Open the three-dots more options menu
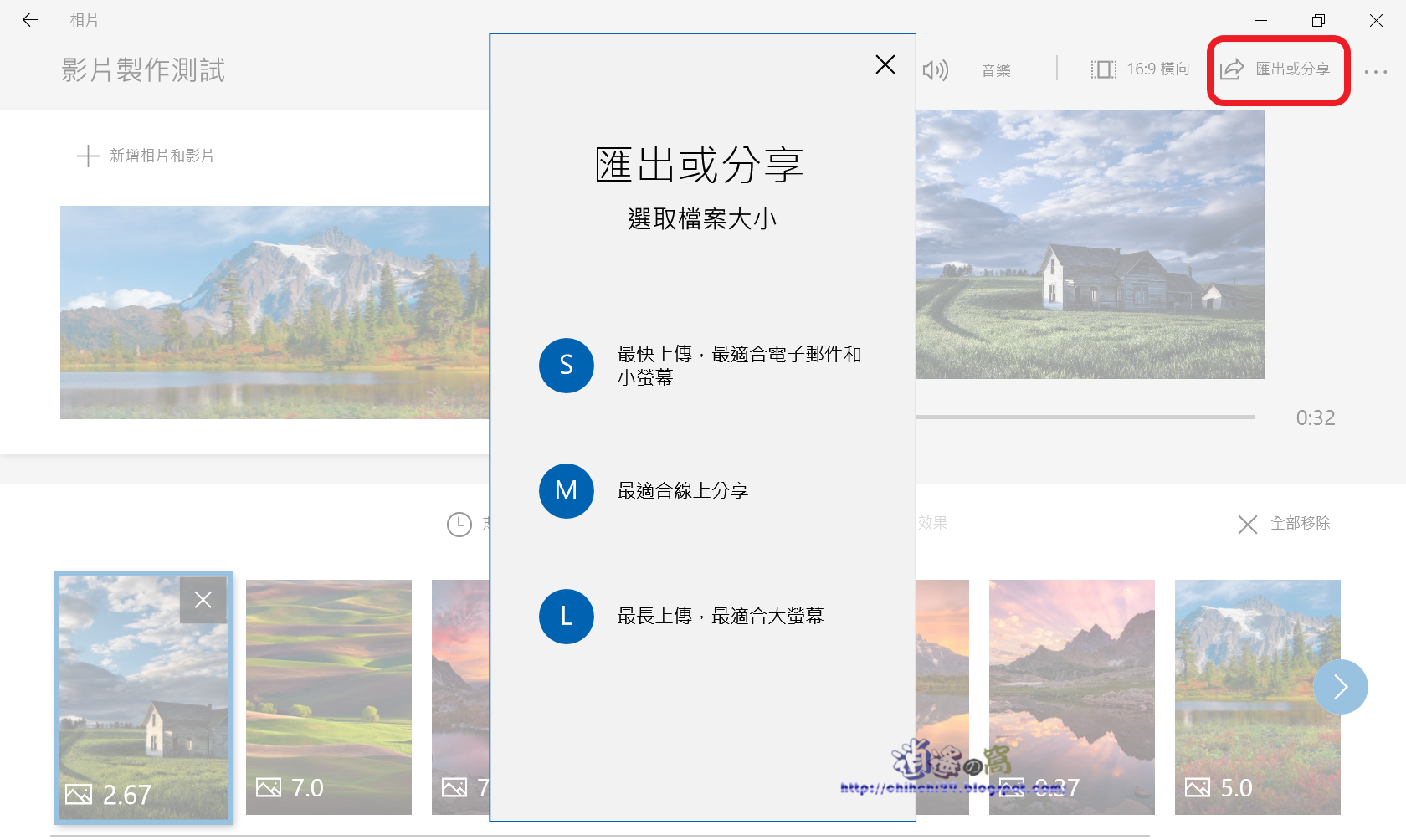The width and height of the screenshot is (1406, 840). pos(1376,72)
